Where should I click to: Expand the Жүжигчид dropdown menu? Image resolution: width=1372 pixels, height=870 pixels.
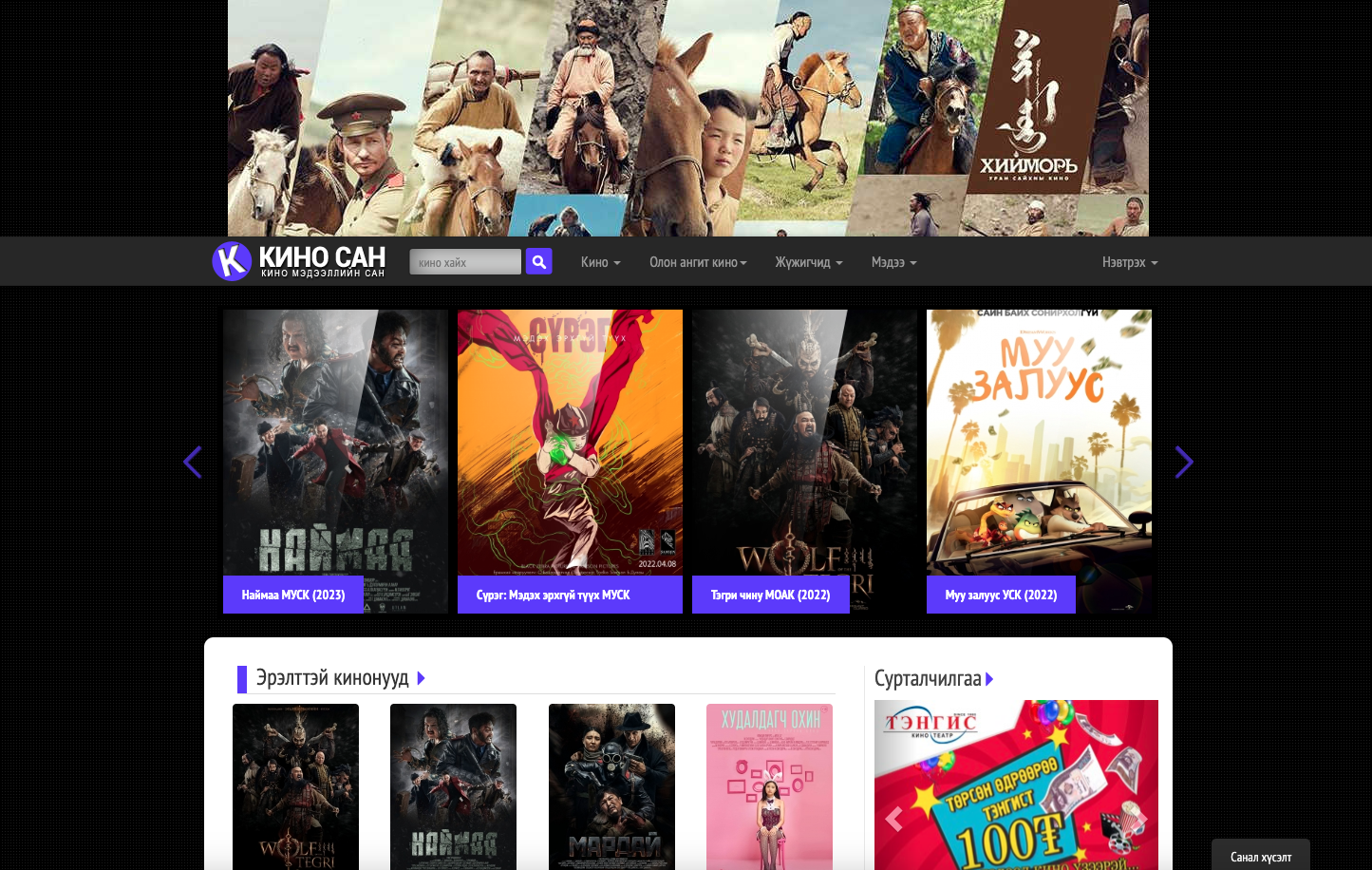pyautogui.click(x=808, y=262)
